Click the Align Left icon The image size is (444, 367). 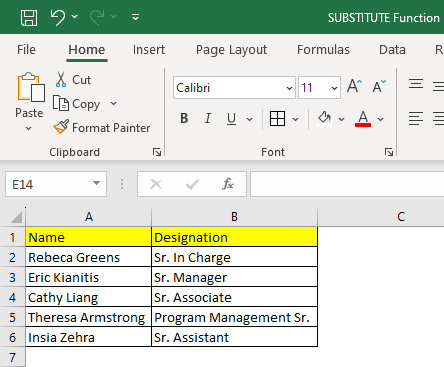tap(416, 118)
